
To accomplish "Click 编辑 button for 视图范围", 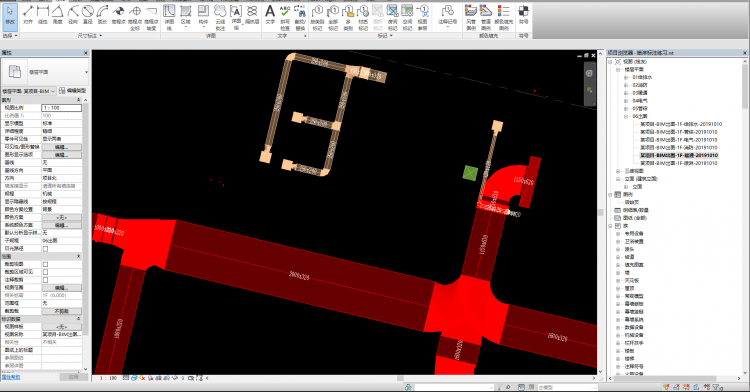I will pos(61,288).
